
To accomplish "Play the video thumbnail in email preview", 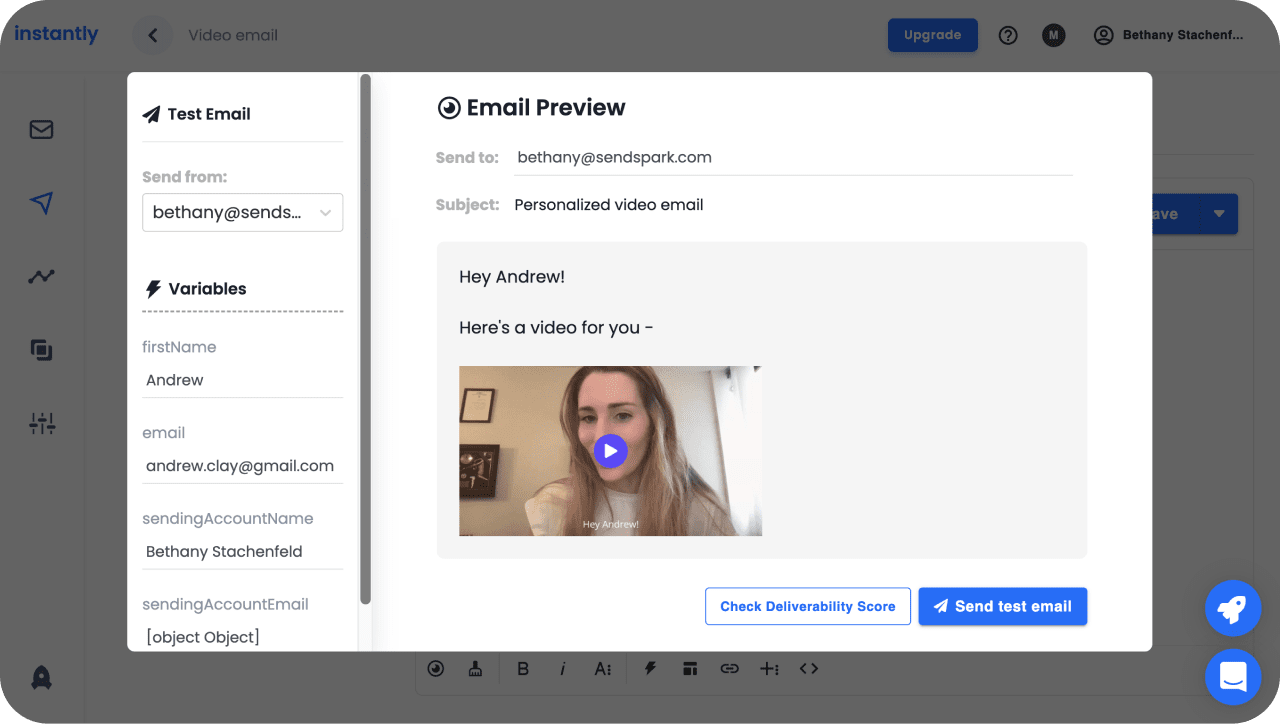I will pos(610,451).
